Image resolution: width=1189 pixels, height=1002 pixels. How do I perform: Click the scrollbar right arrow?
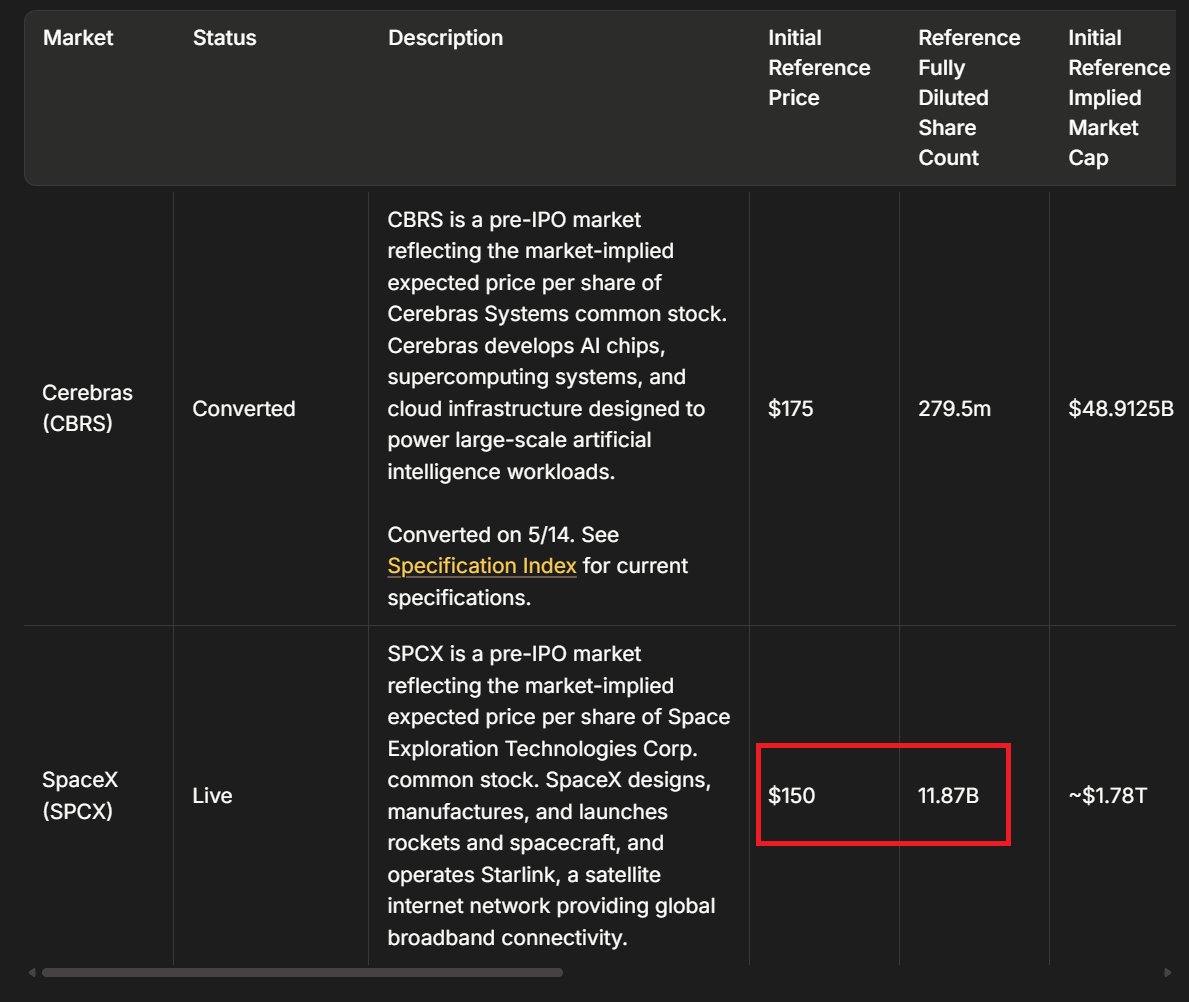point(1168,972)
